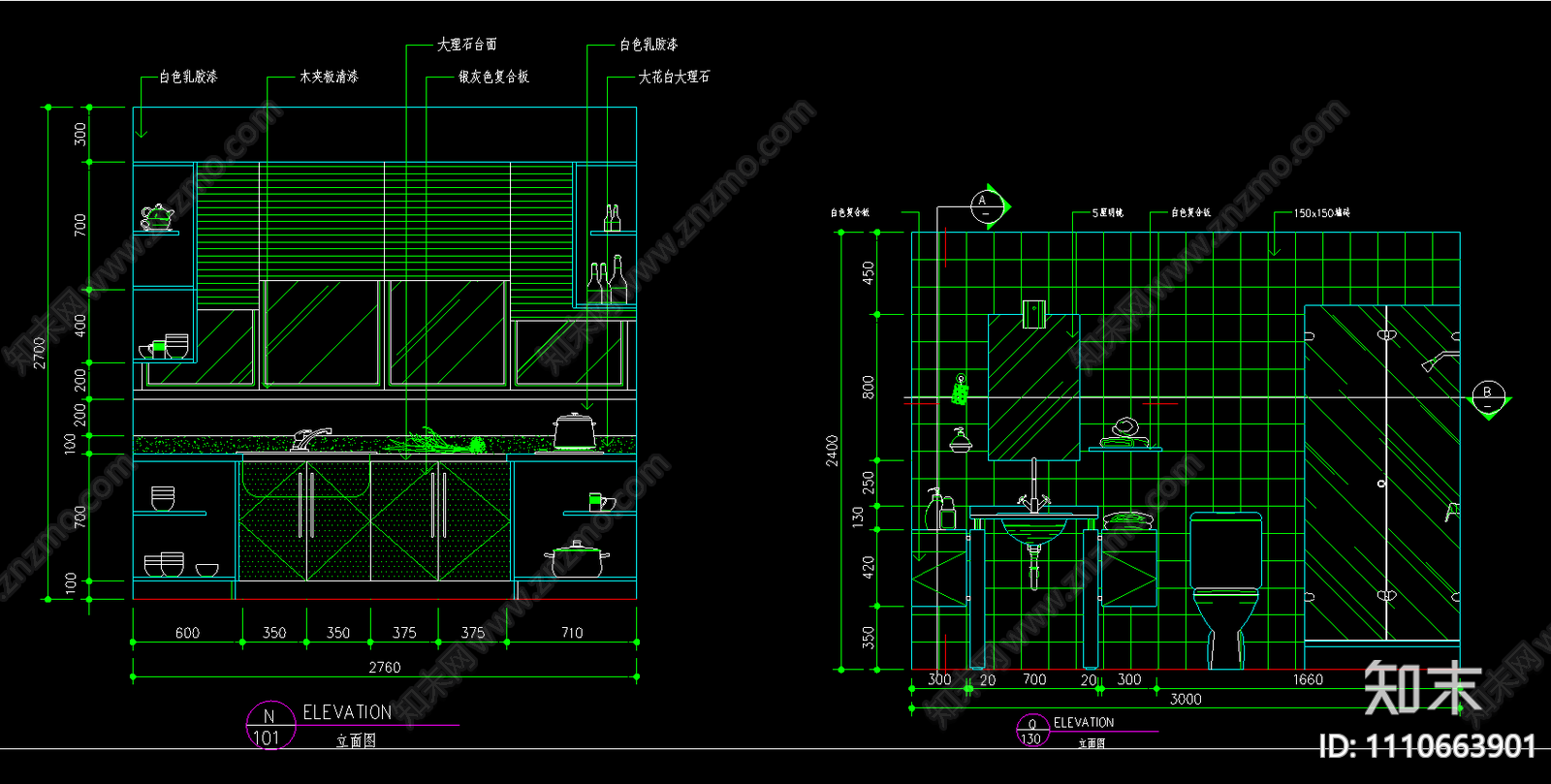Click the 400 vertical dimension
Image resolution: width=1551 pixels, height=784 pixels.
[80, 325]
